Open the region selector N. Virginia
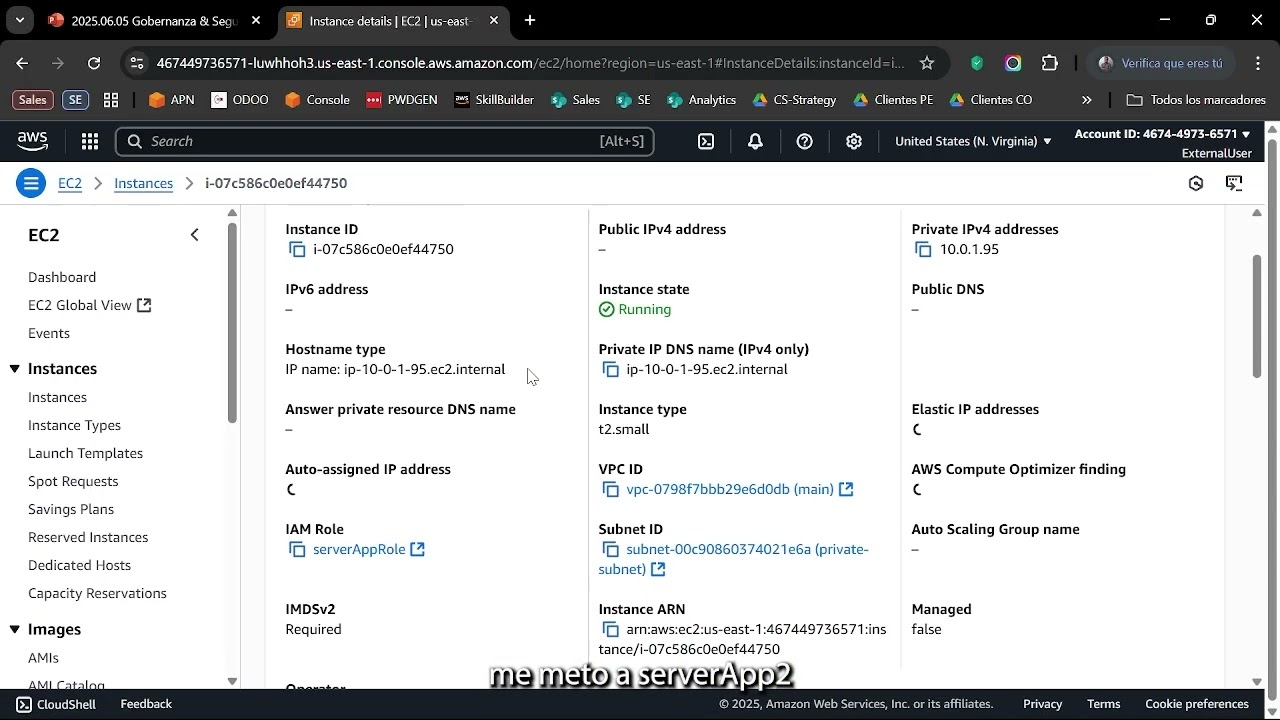This screenshot has height=720, width=1280. (973, 141)
